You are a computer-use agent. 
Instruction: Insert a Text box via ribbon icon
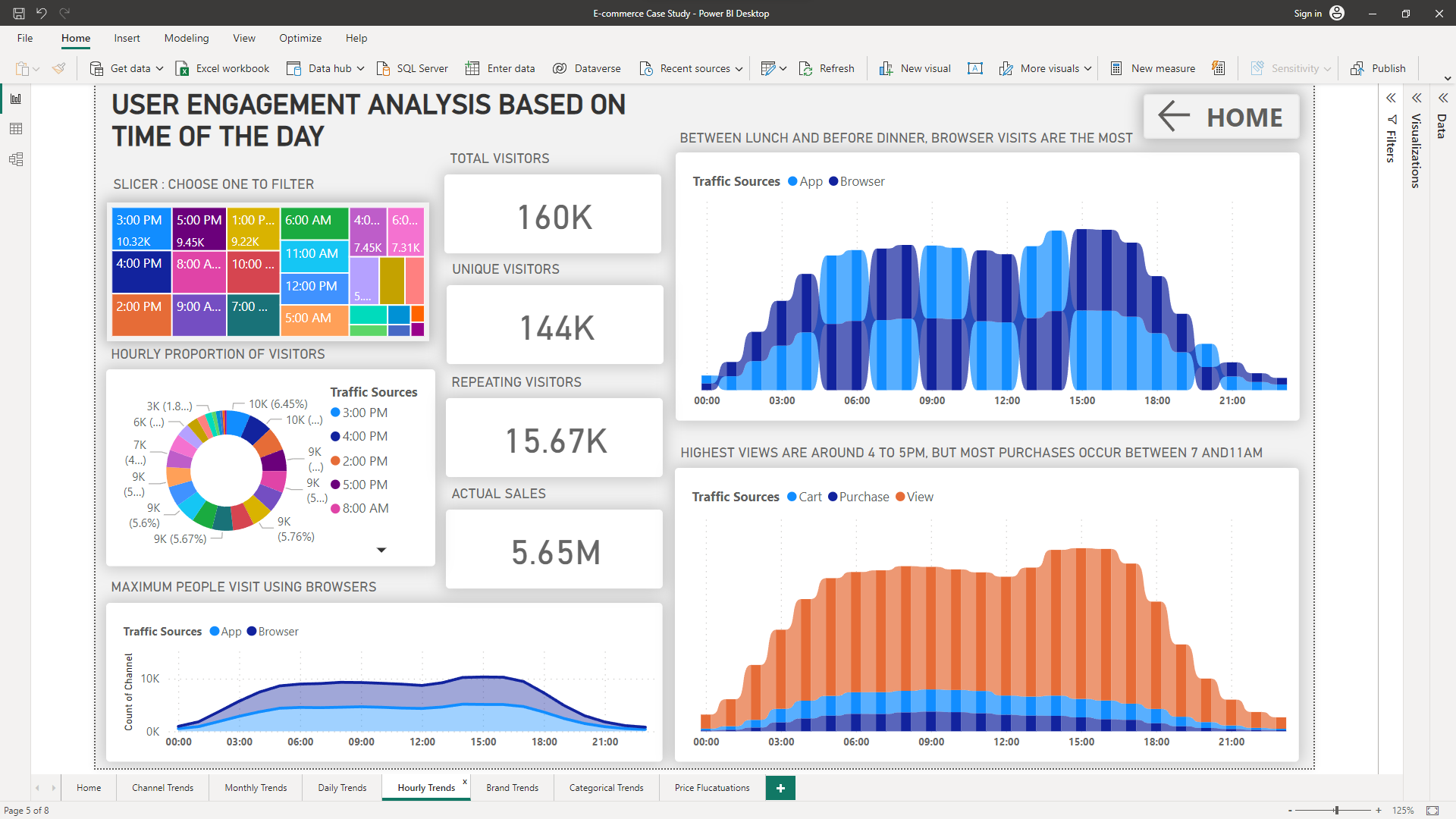tap(975, 68)
